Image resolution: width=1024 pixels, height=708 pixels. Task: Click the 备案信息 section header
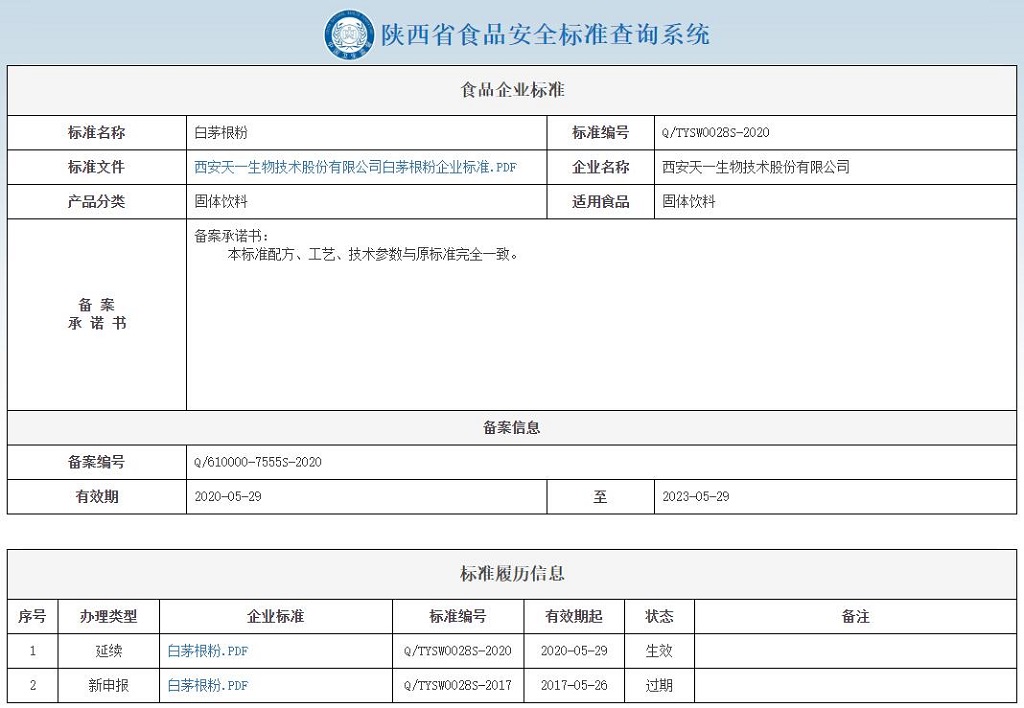(x=511, y=427)
